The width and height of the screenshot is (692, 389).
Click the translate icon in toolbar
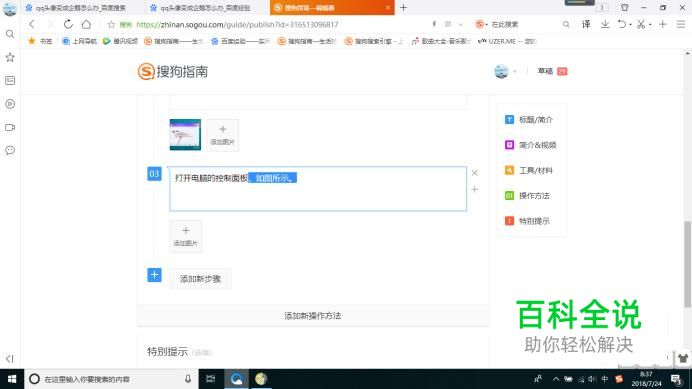586,24
